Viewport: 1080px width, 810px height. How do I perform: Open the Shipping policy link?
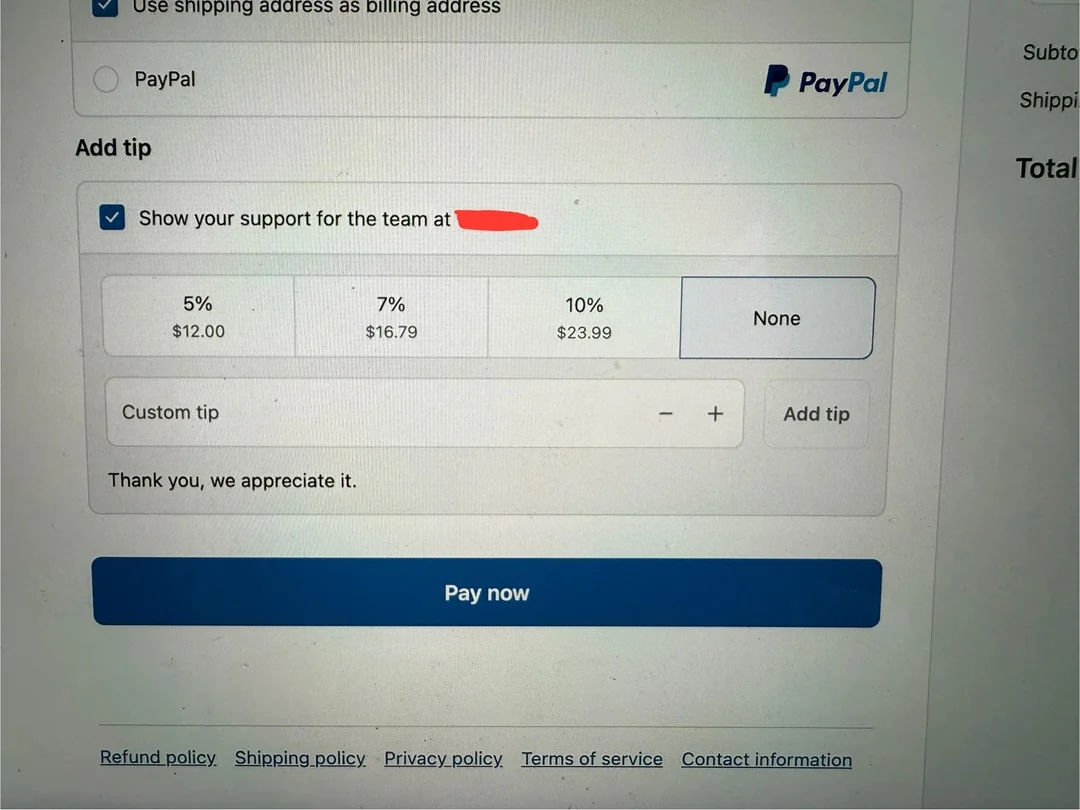[300, 758]
